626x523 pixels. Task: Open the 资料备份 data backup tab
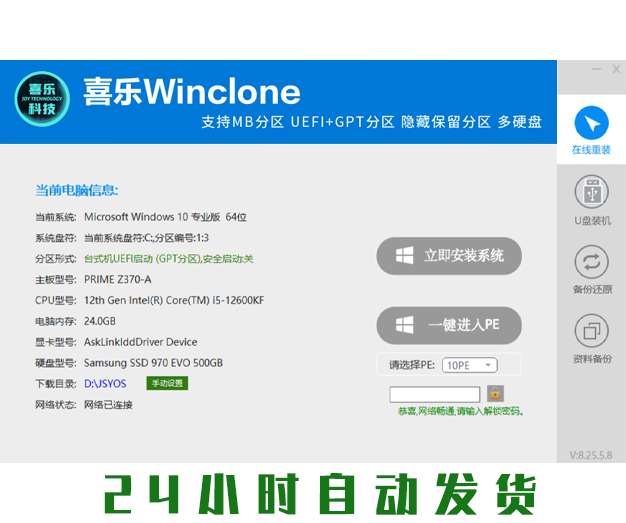(591, 339)
